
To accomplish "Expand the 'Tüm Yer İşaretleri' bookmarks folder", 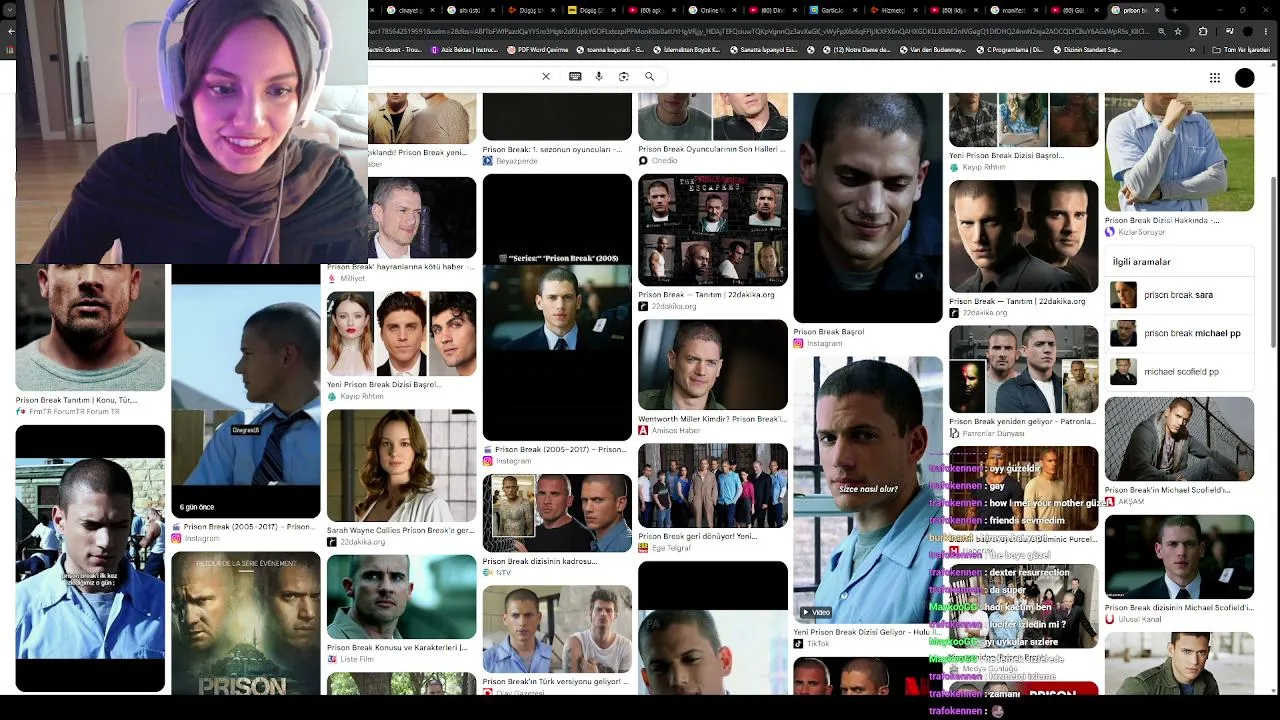I will point(1240,49).
